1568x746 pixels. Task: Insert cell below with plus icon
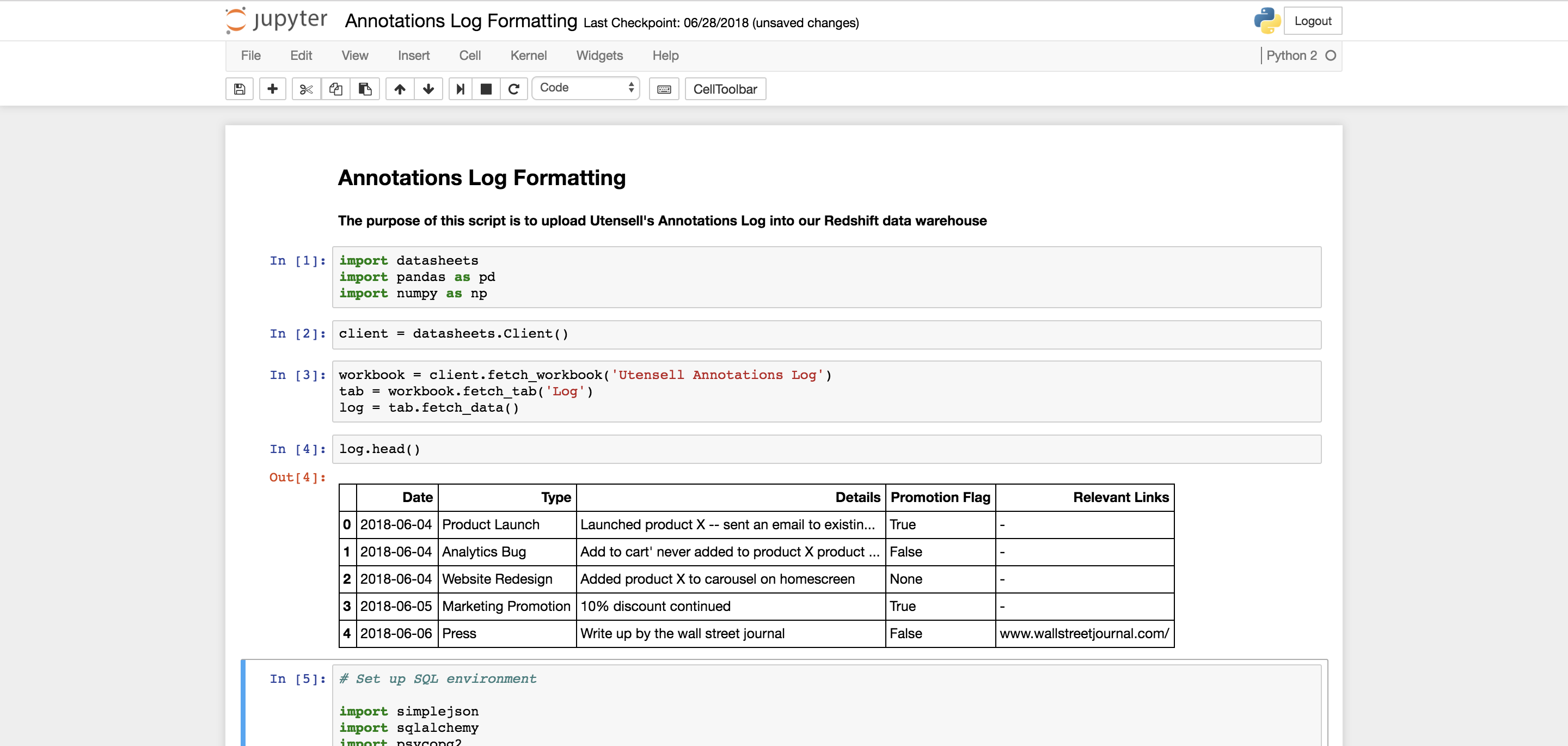pyautogui.click(x=272, y=89)
